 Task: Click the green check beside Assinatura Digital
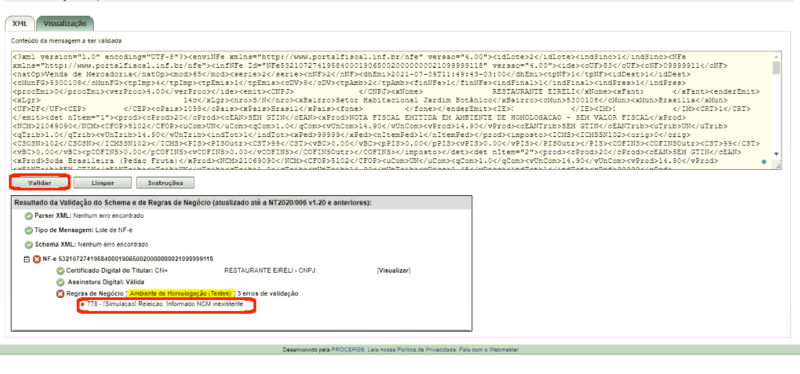60,282
